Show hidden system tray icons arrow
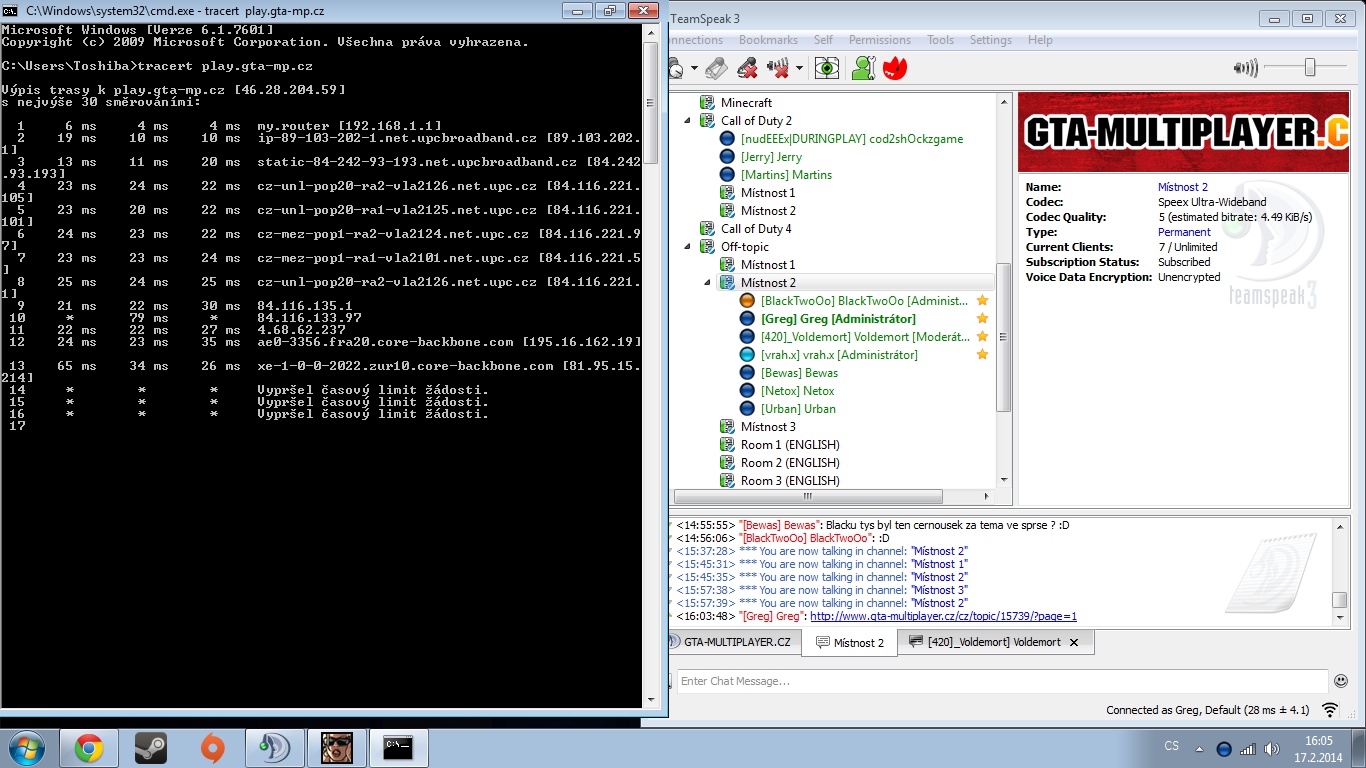 [1199, 748]
